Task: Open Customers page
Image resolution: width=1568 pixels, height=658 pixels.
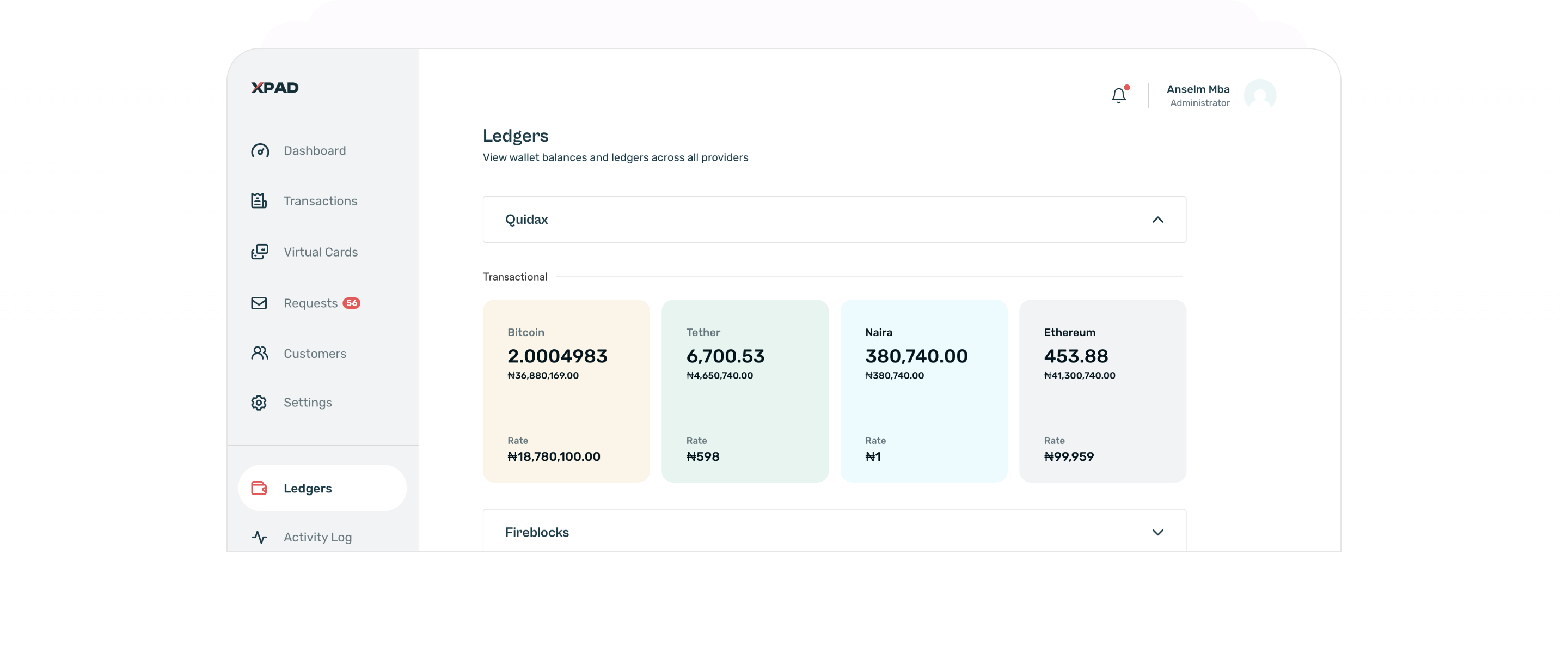Action: [315, 354]
